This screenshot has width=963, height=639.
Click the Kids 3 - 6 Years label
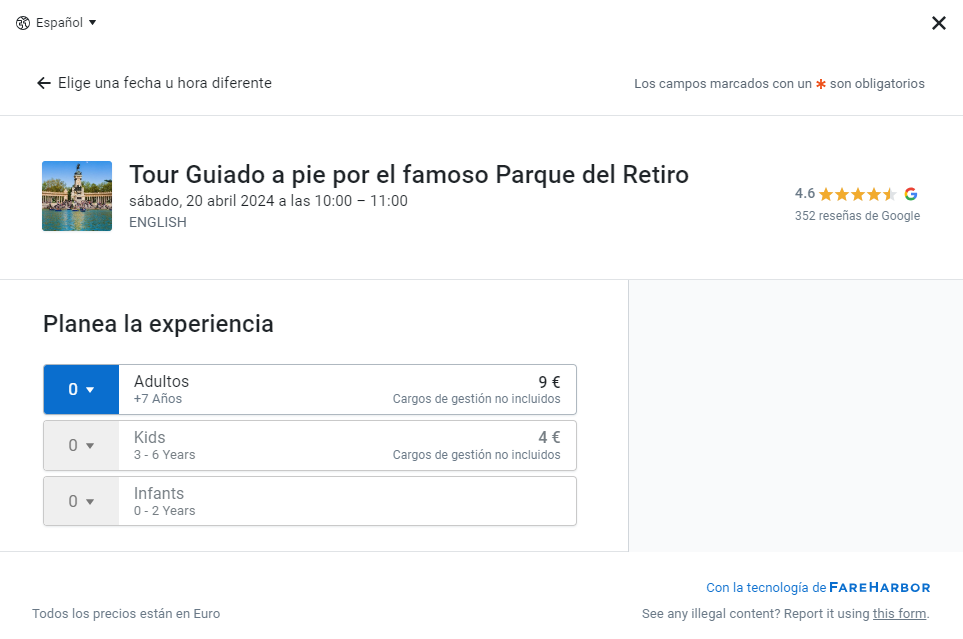[x=164, y=445]
